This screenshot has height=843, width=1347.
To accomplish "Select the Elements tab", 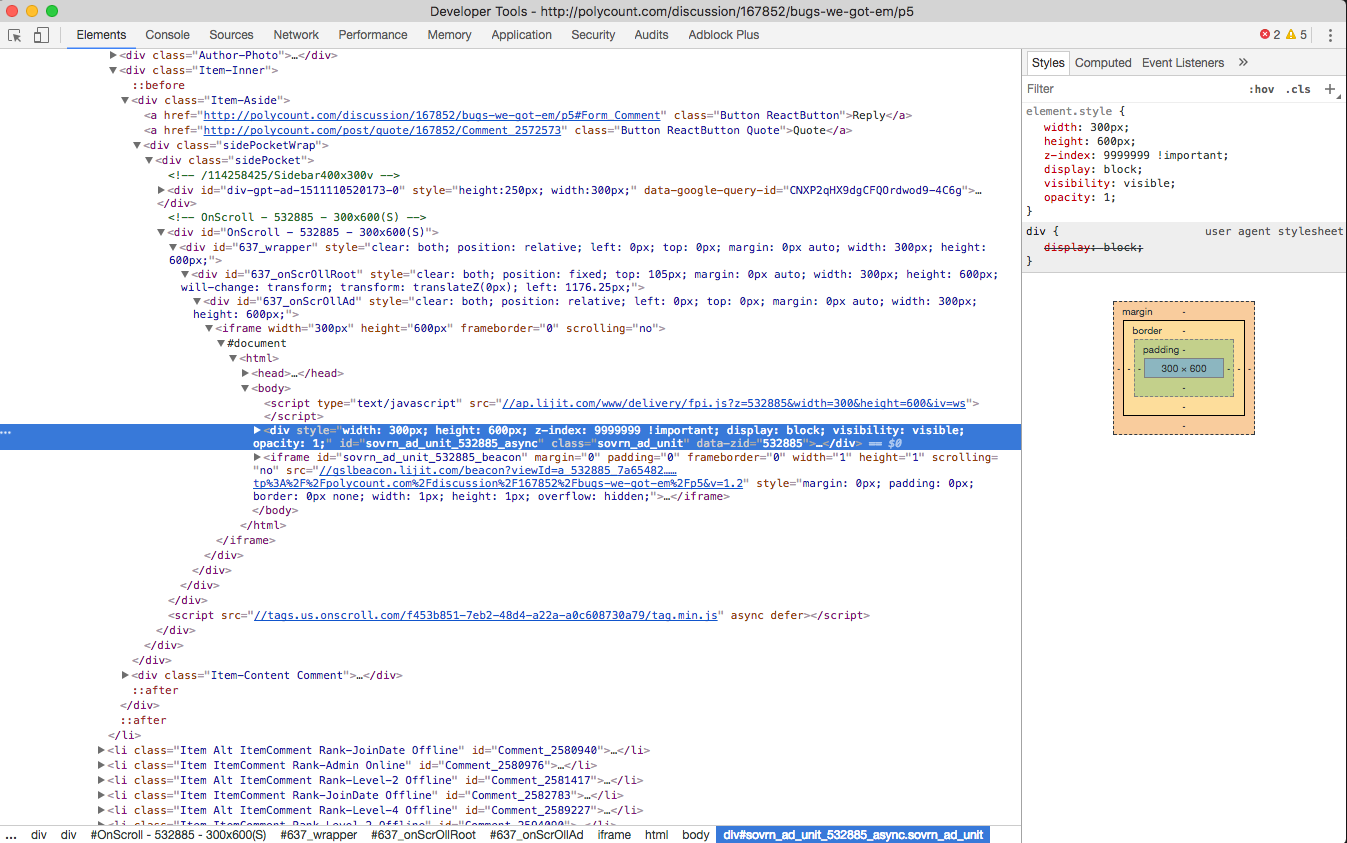I will (101, 35).
